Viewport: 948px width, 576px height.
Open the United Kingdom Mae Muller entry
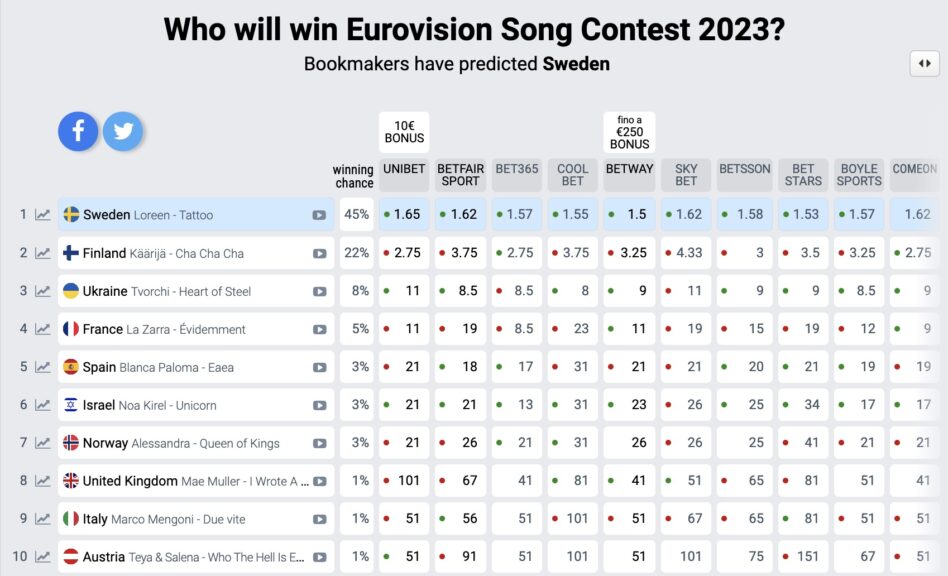[196, 481]
